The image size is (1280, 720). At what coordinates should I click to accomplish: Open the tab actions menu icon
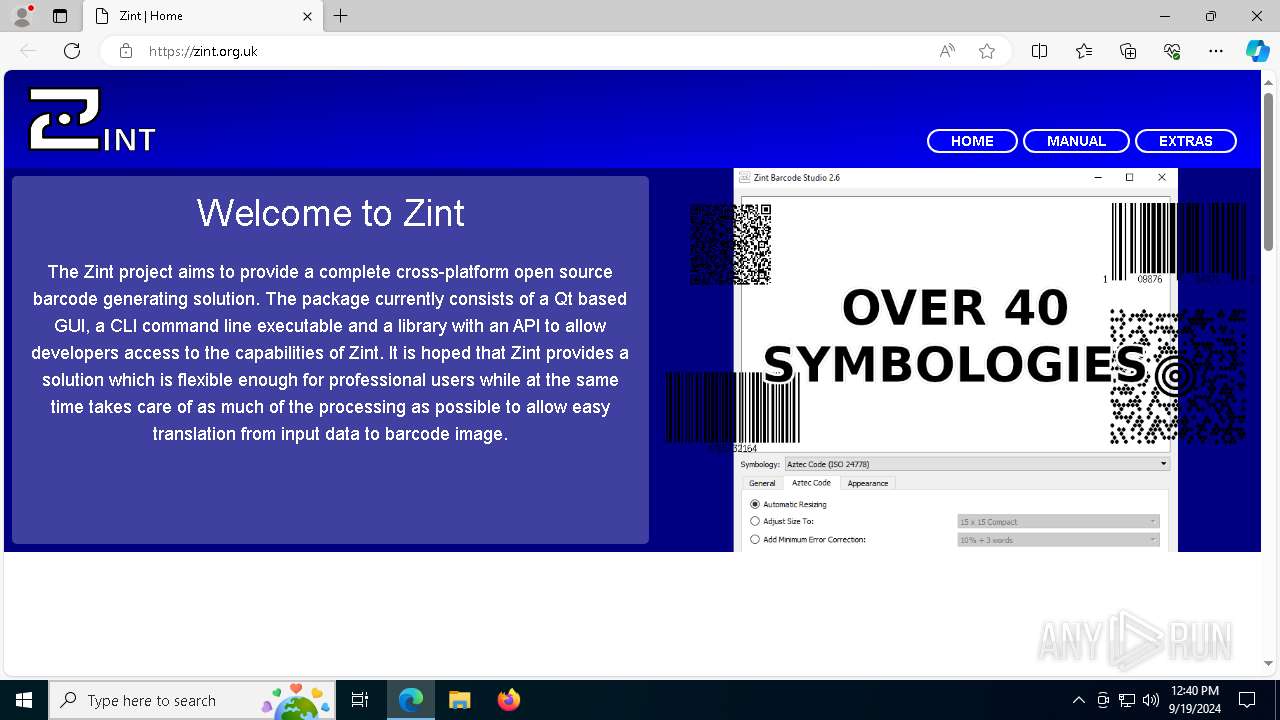click(60, 16)
